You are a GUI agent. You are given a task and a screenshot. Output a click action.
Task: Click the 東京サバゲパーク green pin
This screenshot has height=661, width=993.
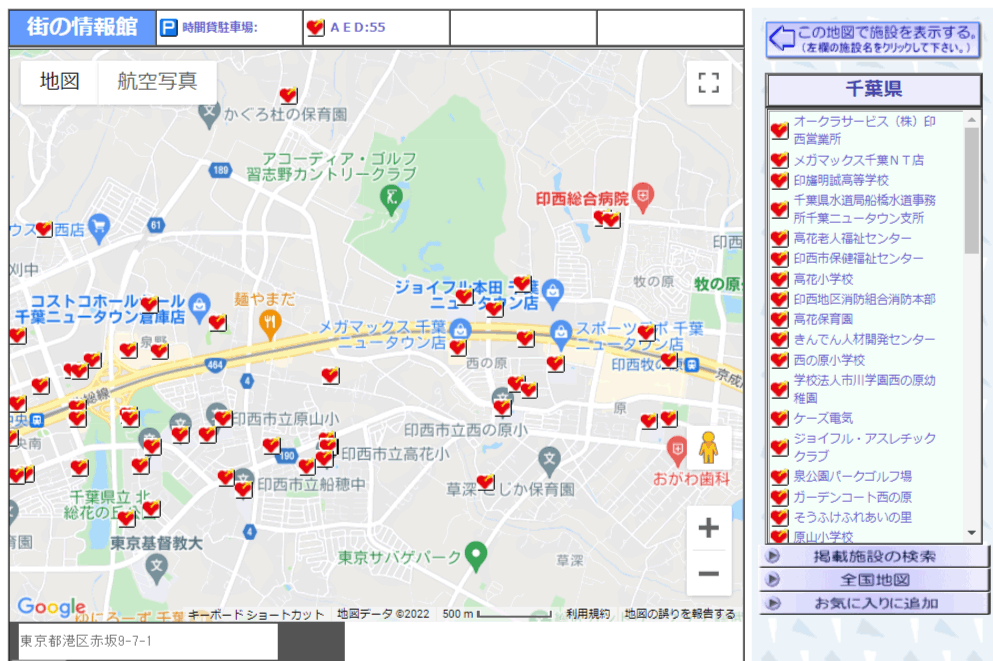click(476, 555)
